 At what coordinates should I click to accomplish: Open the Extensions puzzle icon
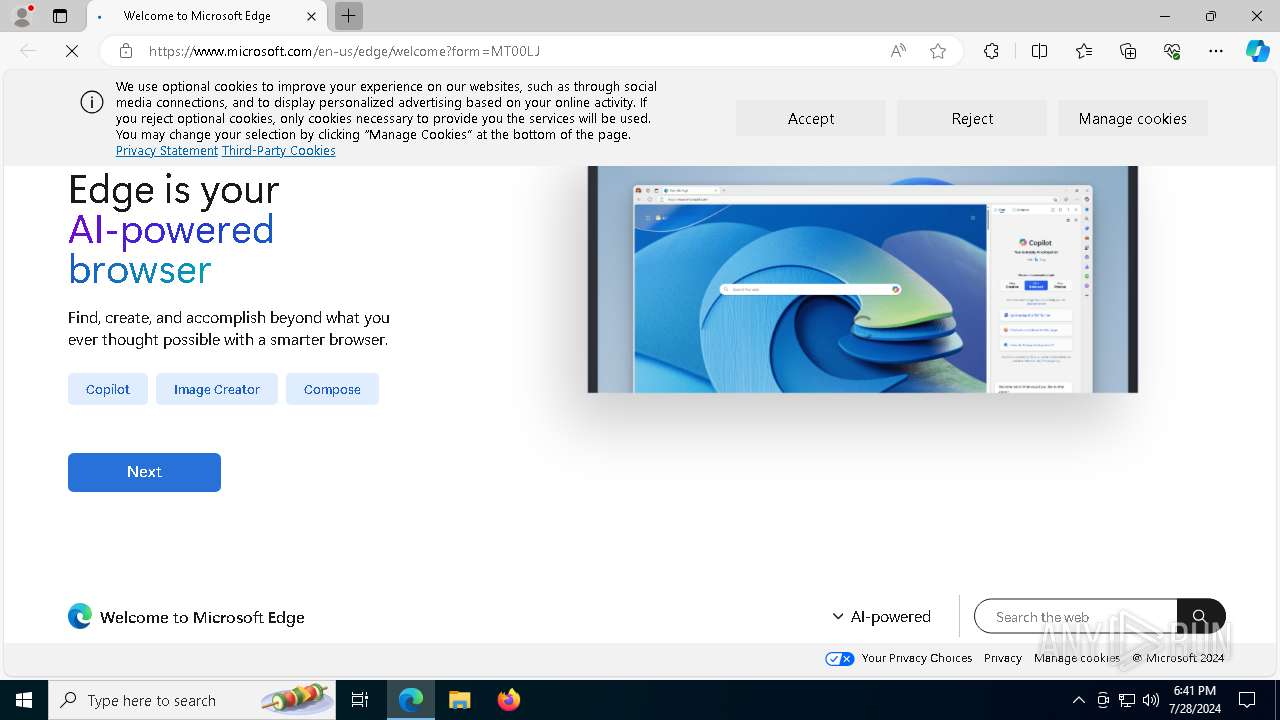pyautogui.click(x=991, y=51)
